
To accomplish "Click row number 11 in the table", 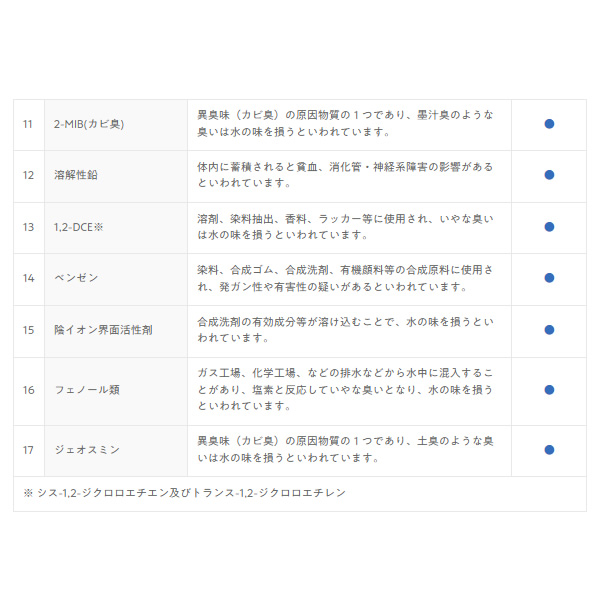I will (x=28, y=124).
